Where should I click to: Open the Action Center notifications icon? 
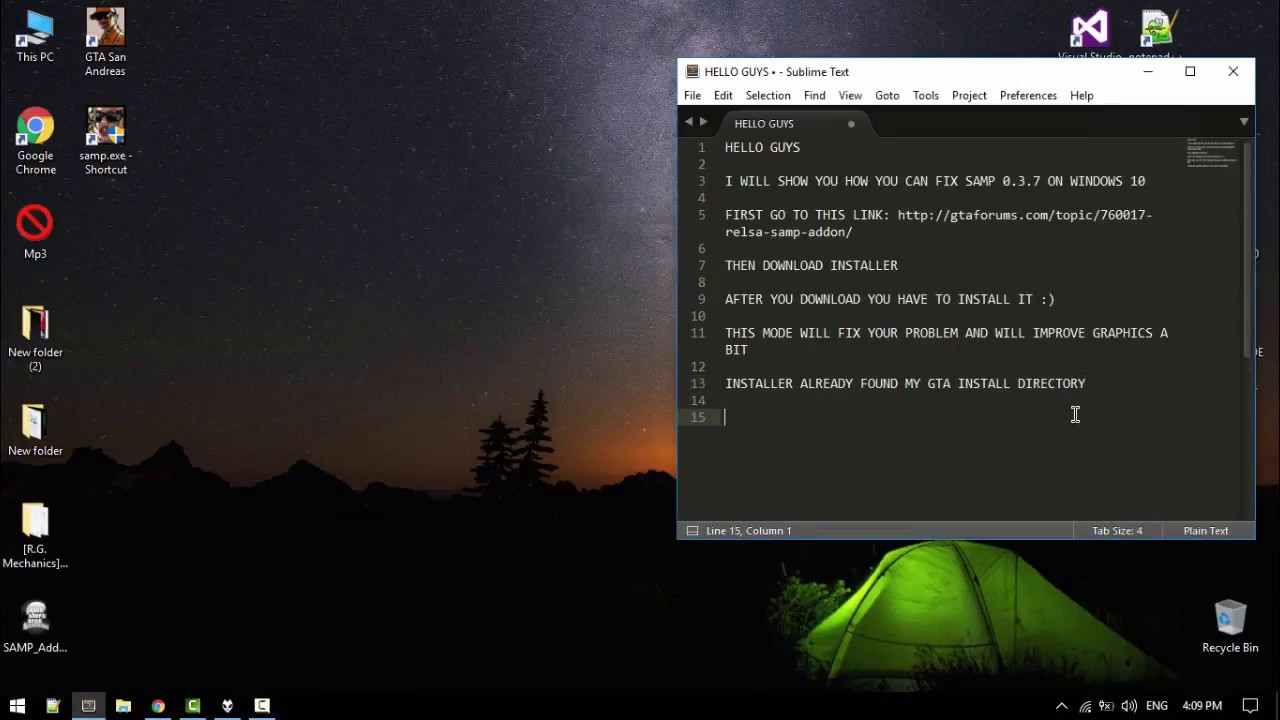click(x=1250, y=706)
